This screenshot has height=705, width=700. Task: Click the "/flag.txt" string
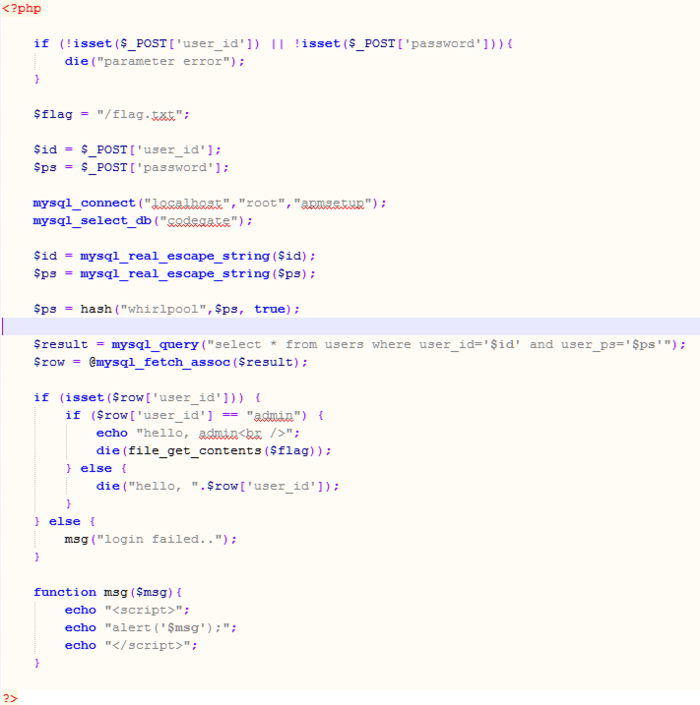[139, 115]
